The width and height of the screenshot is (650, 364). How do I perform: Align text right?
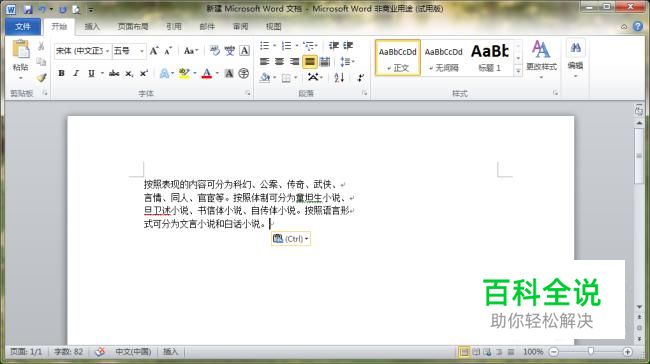click(x=294, y=62)
